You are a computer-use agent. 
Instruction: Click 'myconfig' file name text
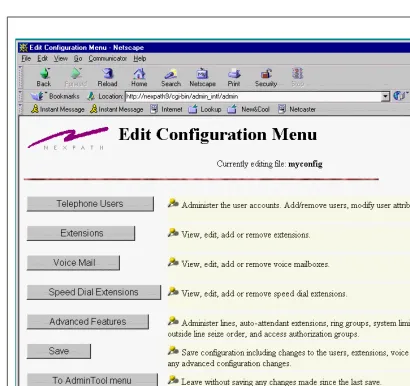point(305,164)
